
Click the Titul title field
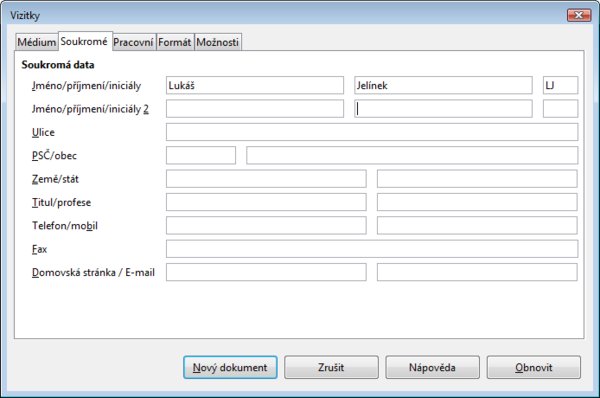[x=266, y=202]
